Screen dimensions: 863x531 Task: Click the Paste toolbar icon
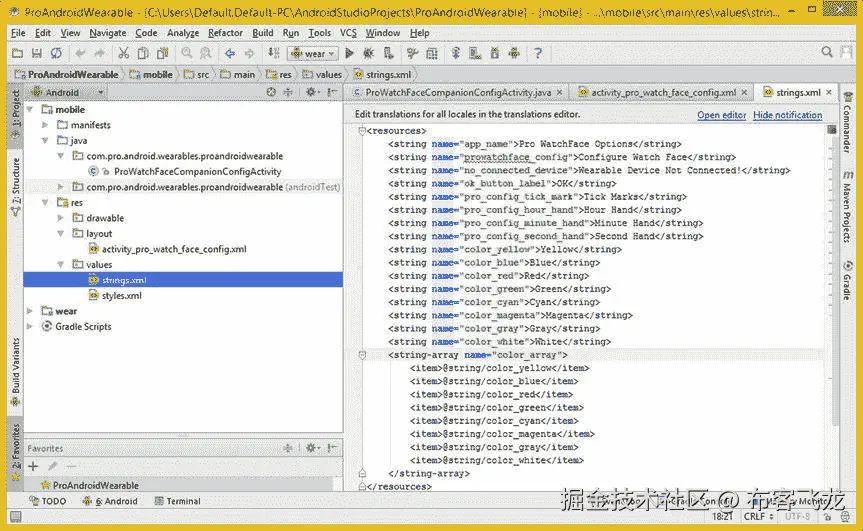(163, 53)
